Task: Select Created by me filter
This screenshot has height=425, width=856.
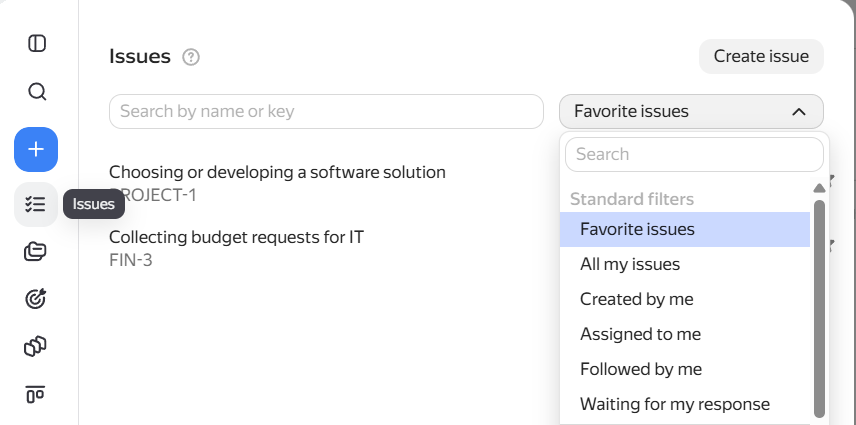Action: click(685, 300)
